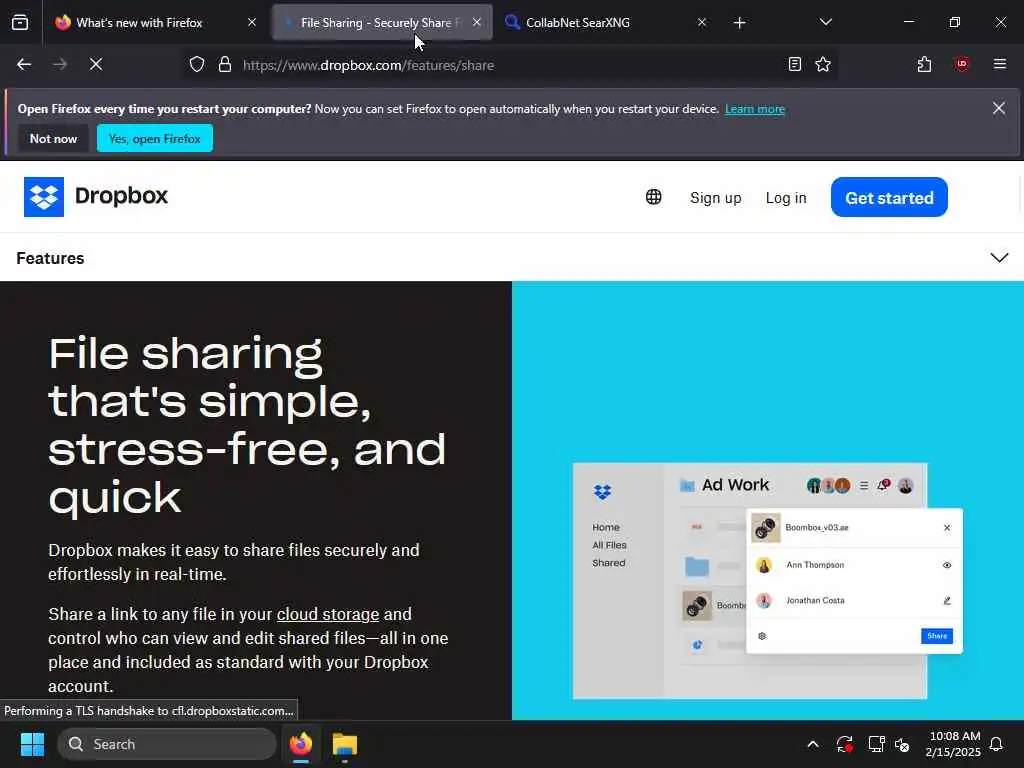Open Firefox from the taskbar

tap(300, 744)
